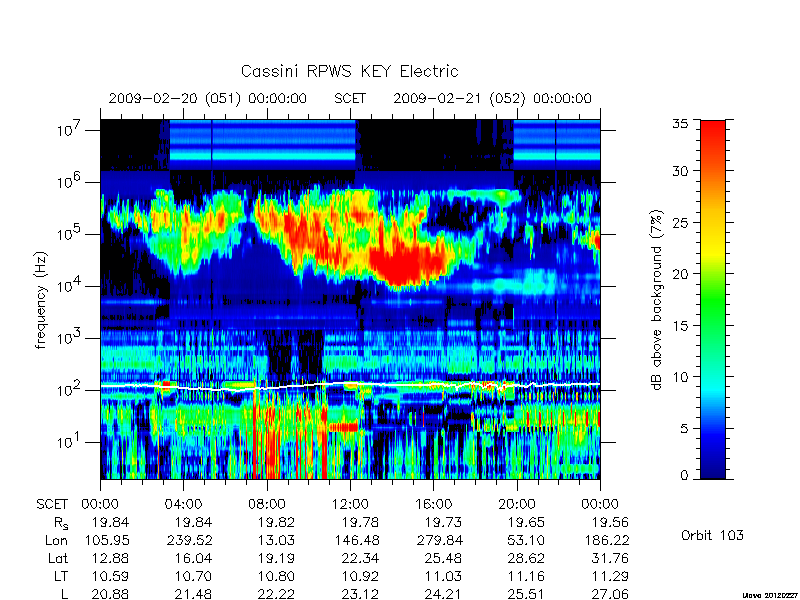
Task: Click the L value '20.88'
Action: coord(110,594)
